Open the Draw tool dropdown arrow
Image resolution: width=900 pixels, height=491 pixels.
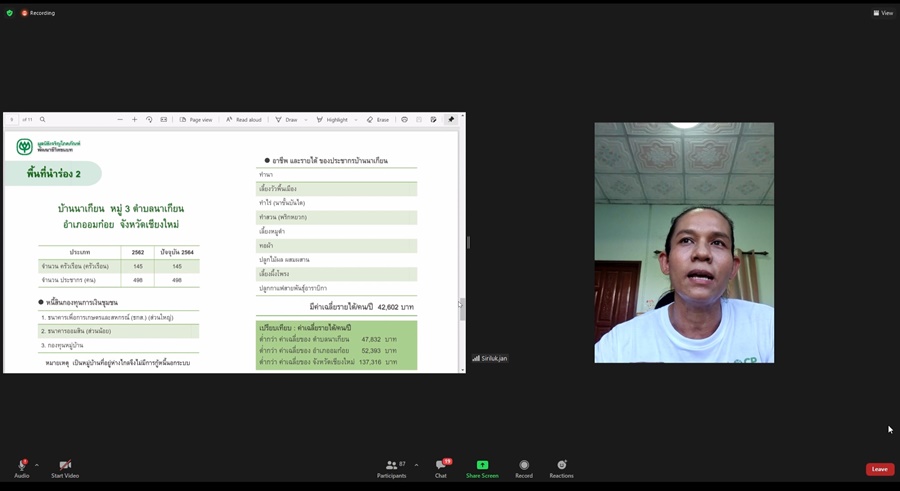(307, 120)
